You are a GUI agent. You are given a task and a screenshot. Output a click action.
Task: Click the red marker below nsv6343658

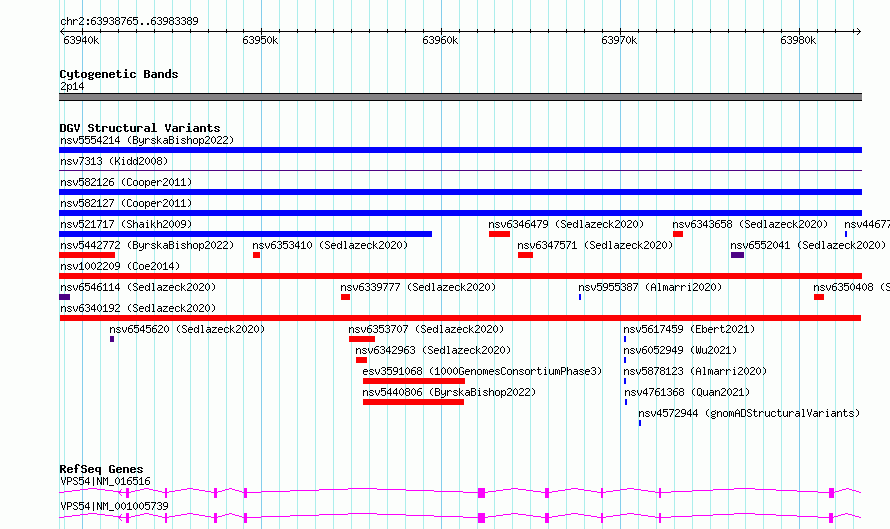pyautogui.click(x=678, y=234)
